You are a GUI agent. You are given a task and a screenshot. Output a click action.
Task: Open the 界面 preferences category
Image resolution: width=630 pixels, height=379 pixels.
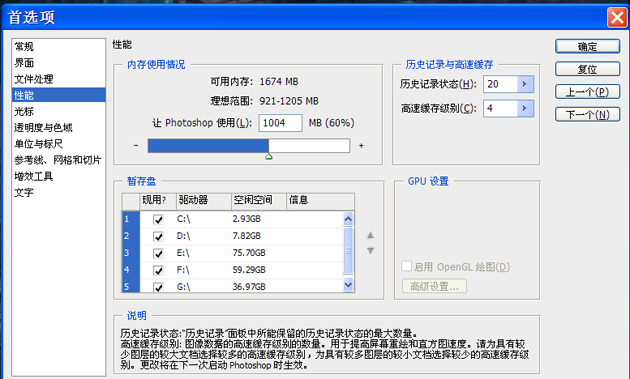(x=24, y=63)
